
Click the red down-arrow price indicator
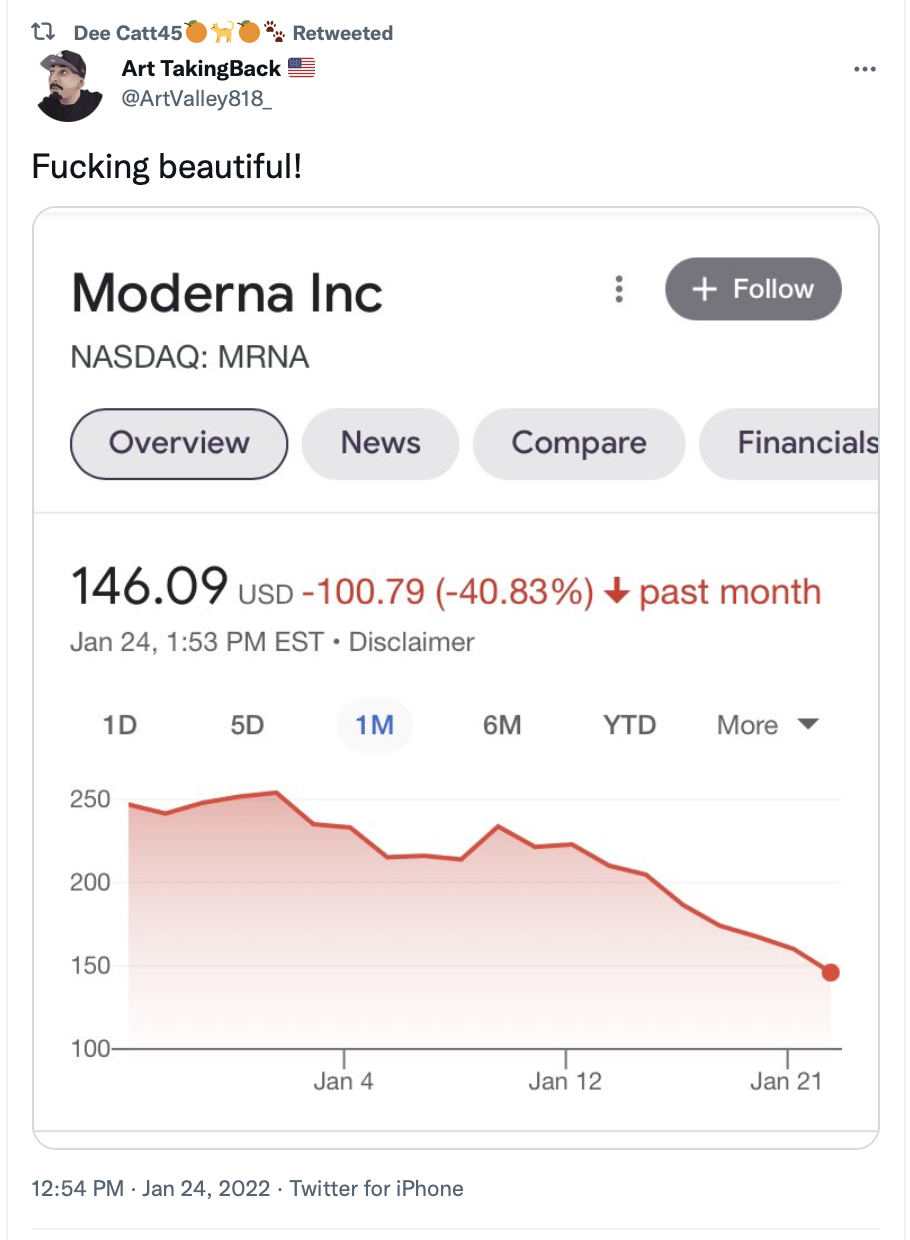pyautogui.click(x=617, y=592)
